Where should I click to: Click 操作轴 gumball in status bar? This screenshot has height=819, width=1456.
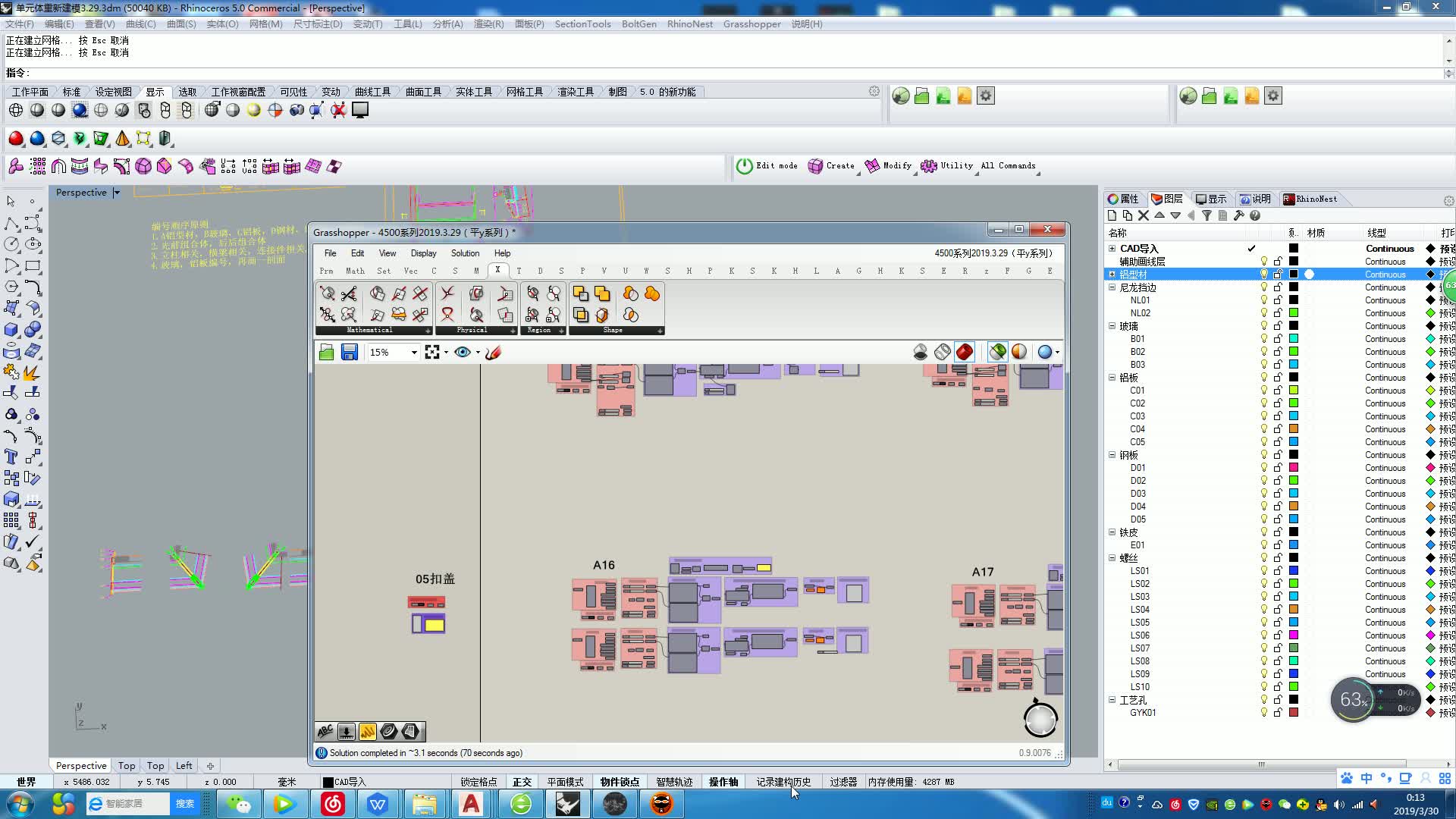click(723, 782)
